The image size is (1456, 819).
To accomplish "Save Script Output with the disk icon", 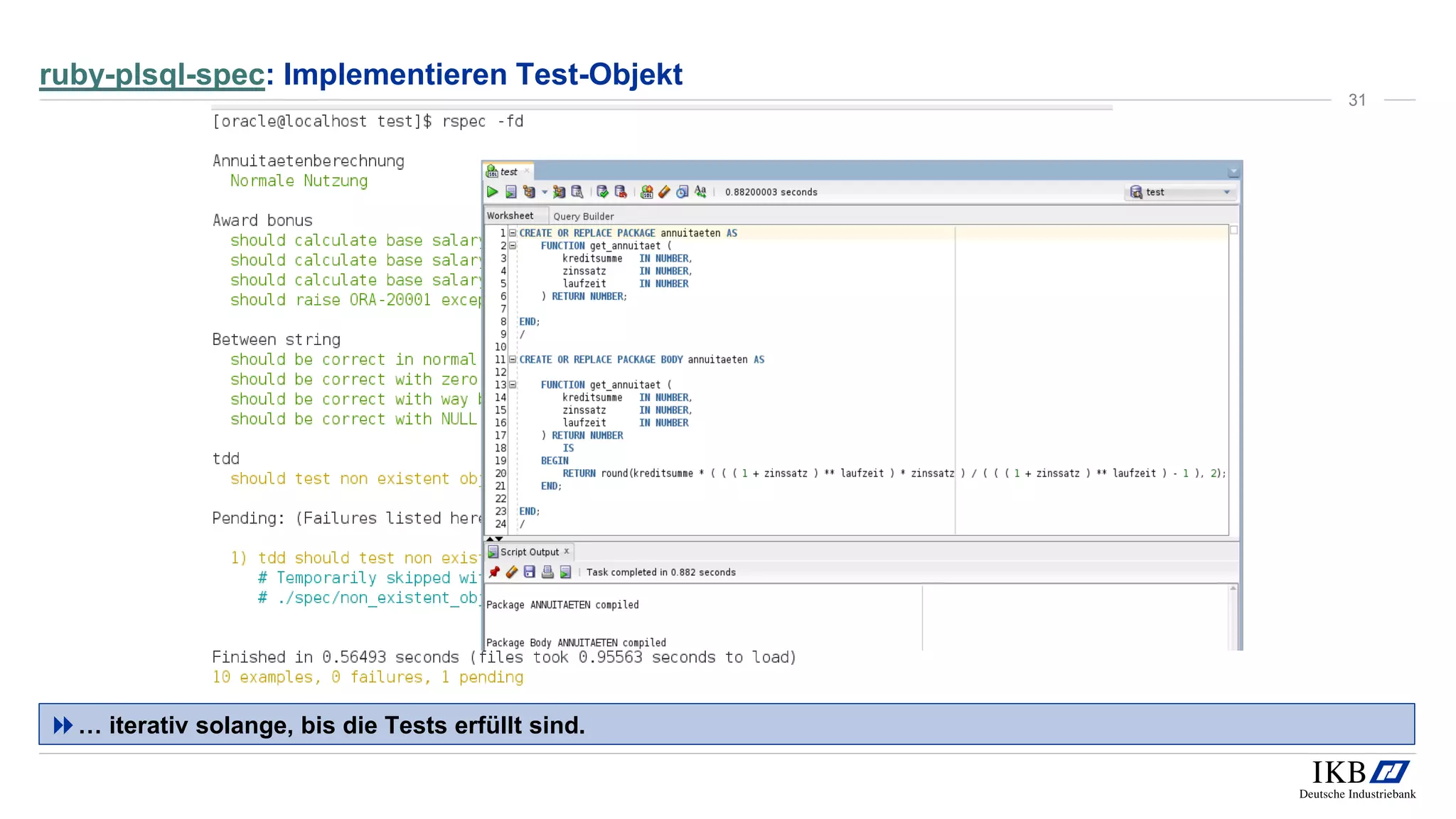I will [x=530, y=572].
